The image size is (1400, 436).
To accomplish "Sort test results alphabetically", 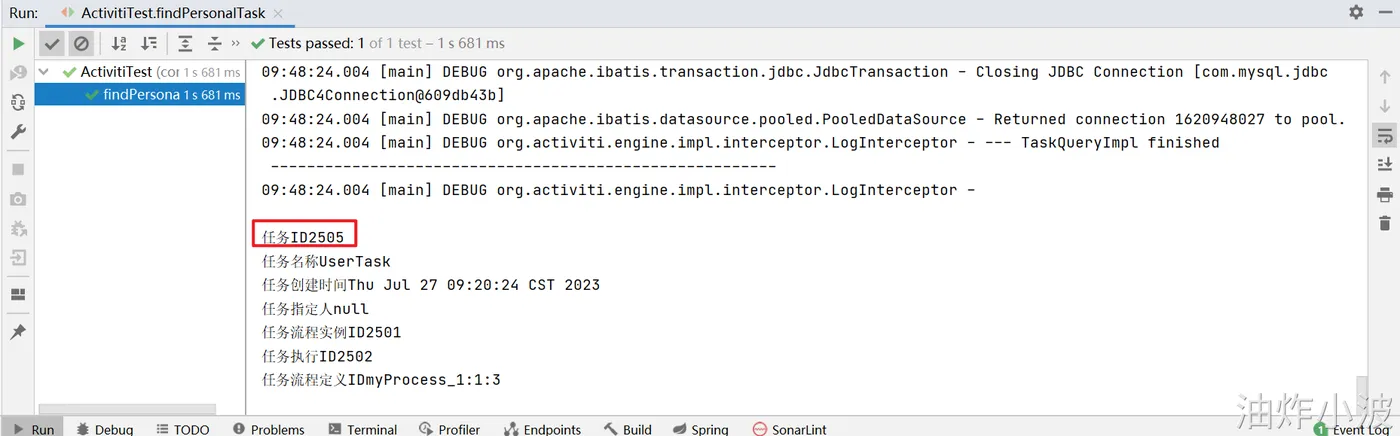I will (119, 44).
